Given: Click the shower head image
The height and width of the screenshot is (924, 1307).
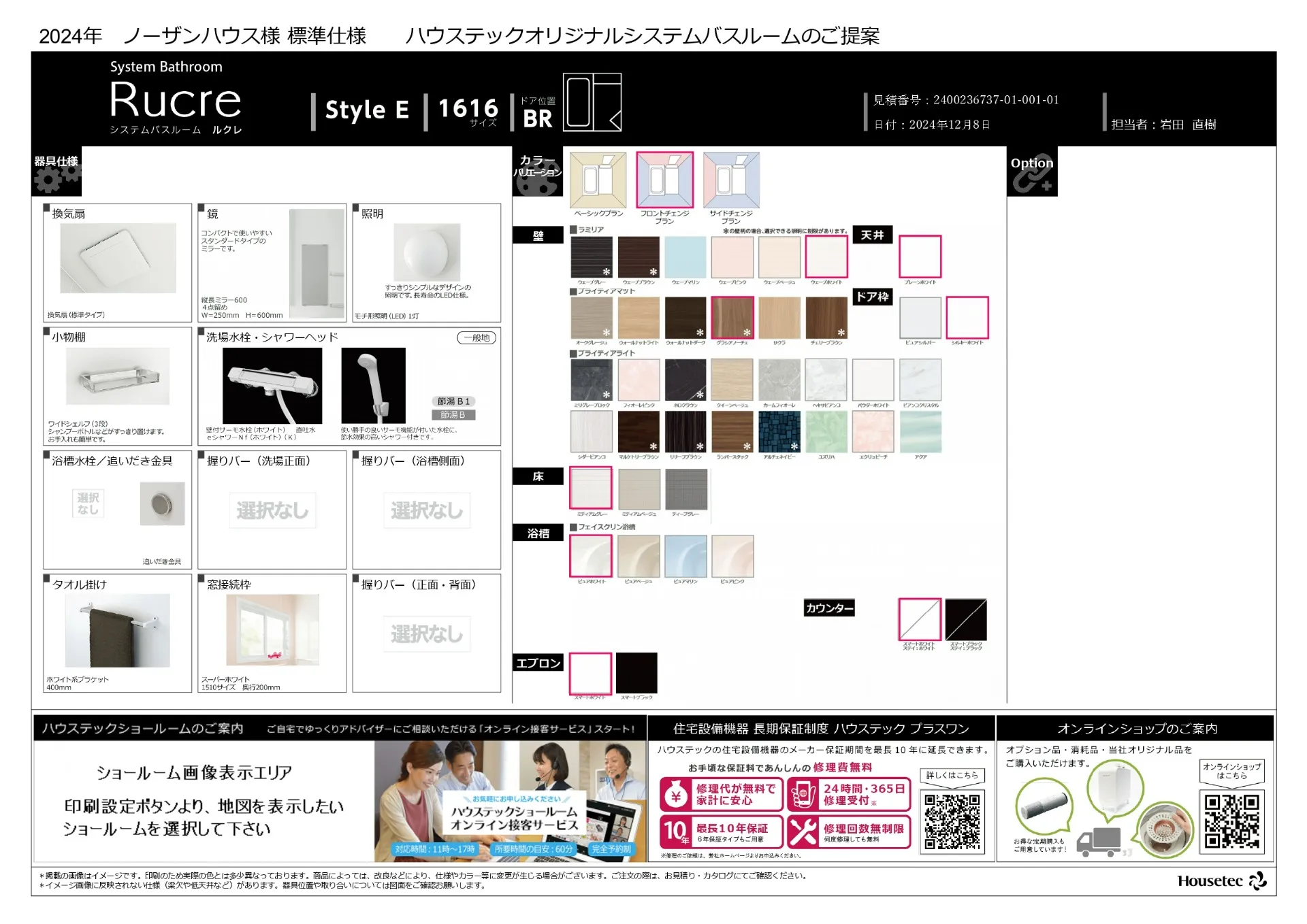Looking at the screenshot, I should point(373,386).
